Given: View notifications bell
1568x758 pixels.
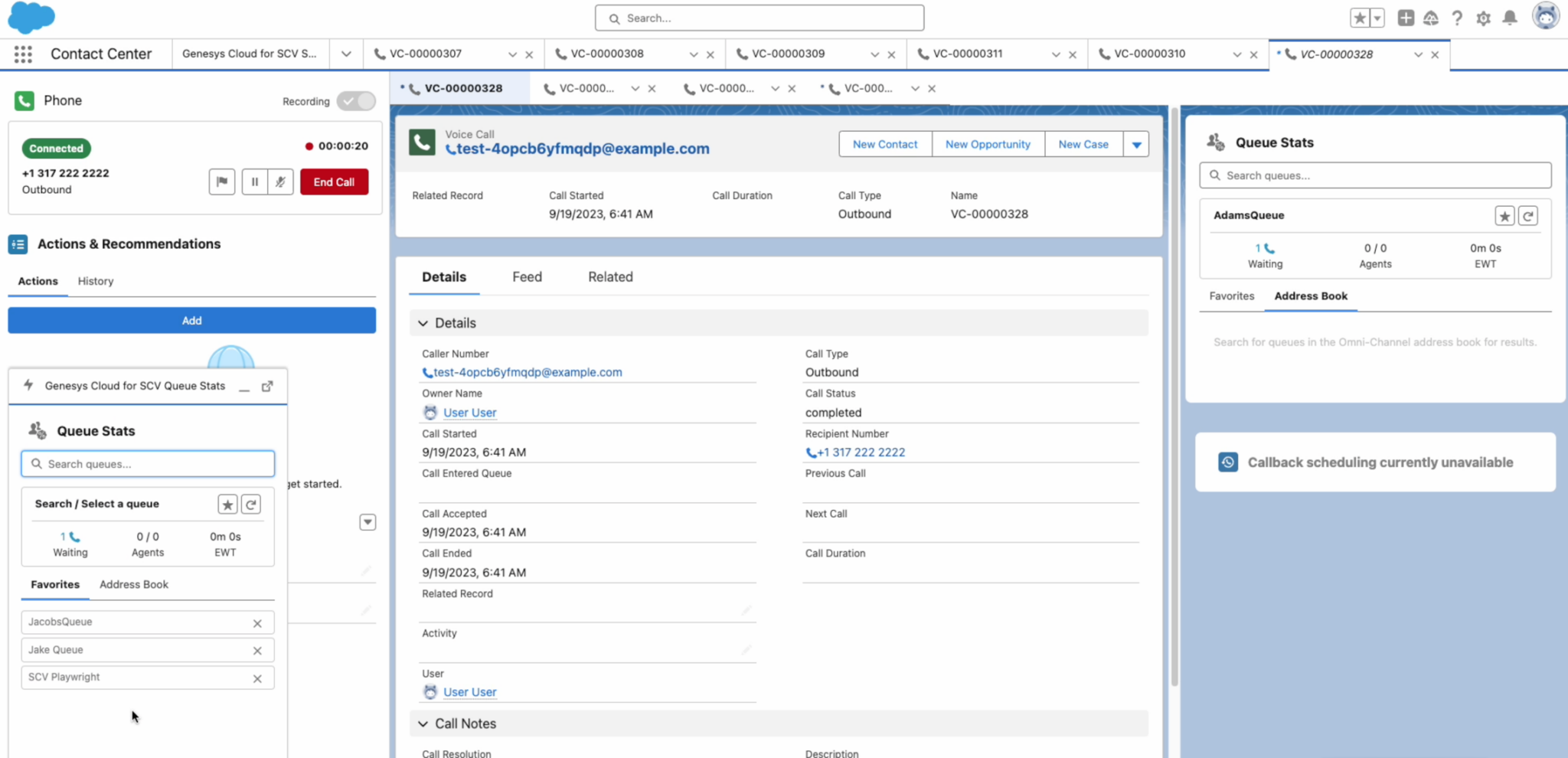Looking at the screenshot, I should click(1509, 18).
